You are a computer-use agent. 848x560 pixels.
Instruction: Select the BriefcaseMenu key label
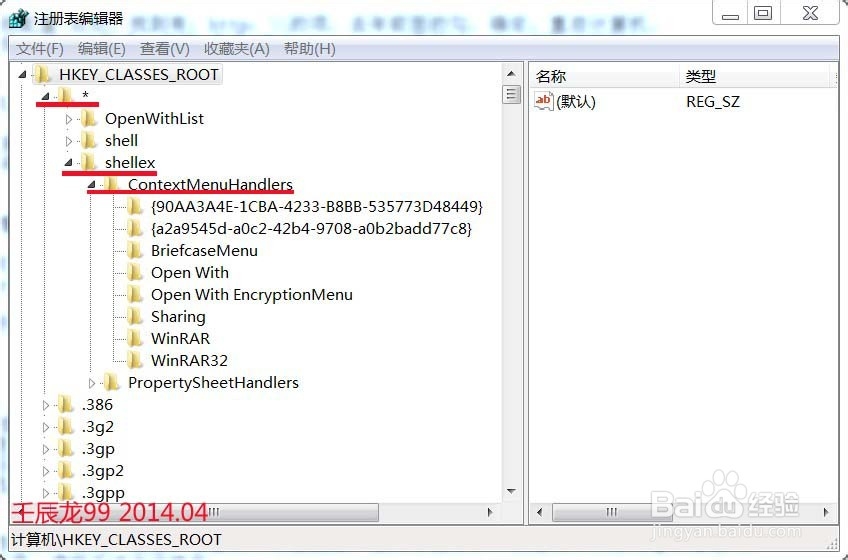[204, 251]
